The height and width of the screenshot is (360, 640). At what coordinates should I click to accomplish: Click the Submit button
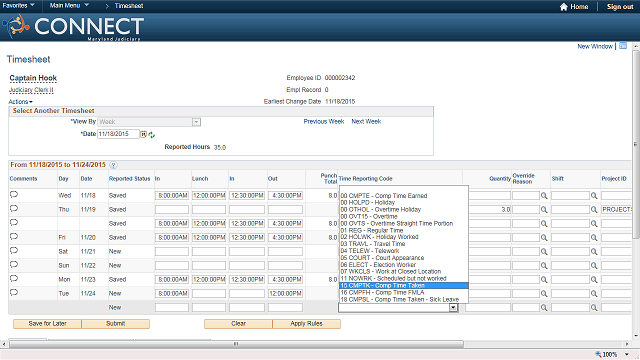coord(116,324)
